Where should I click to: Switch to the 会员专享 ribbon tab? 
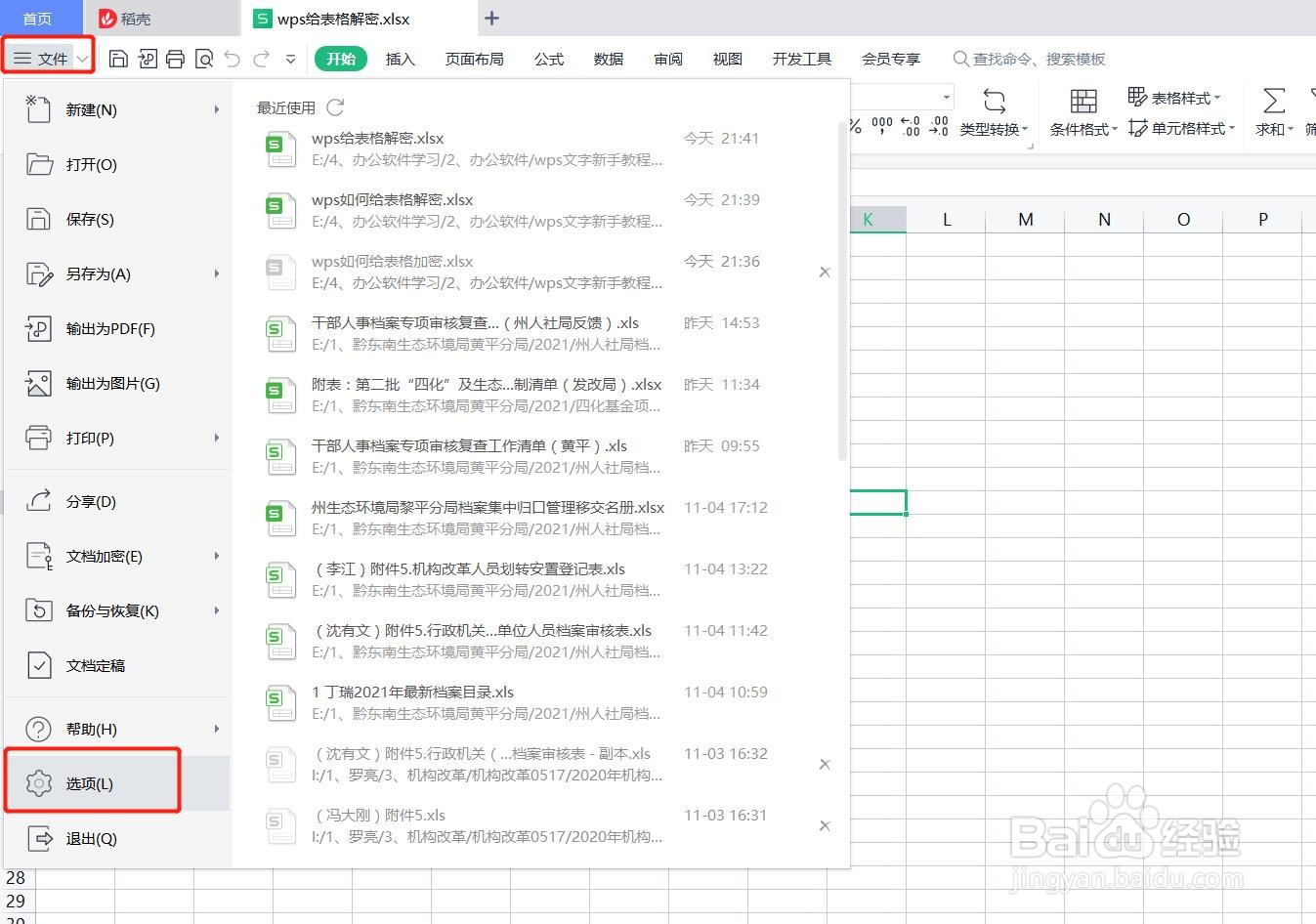click(x=891, y=60)
